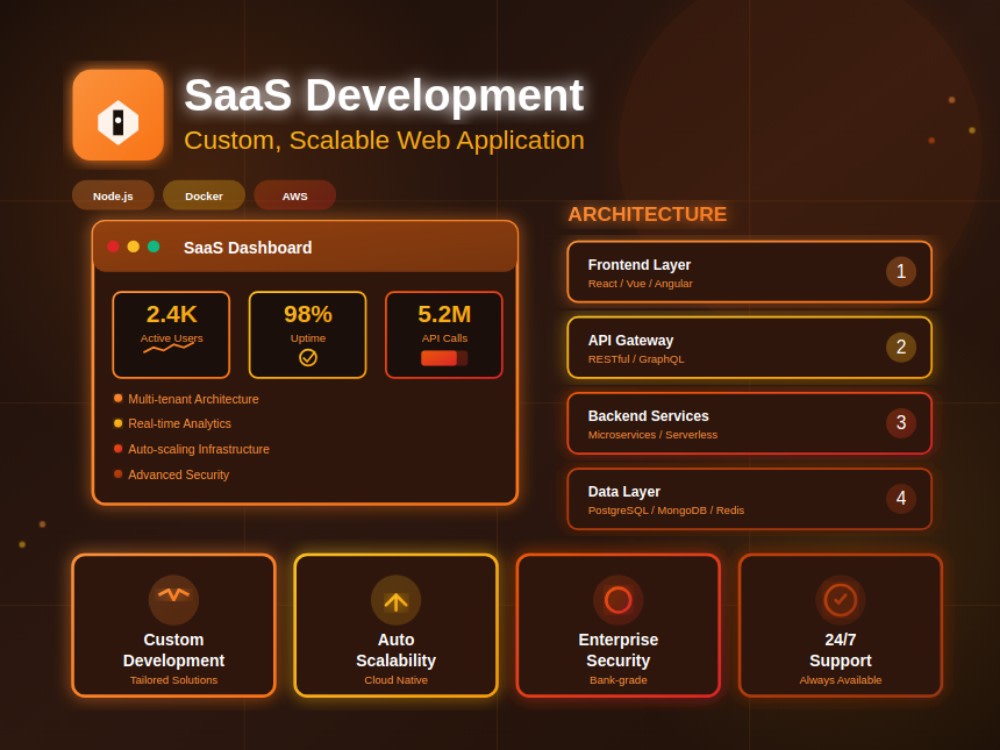Image resolution: width=1000 pixels, height=750 pixels.
Task: Click the ARCHITECTURE heading
Action: (x=647, y=214)
